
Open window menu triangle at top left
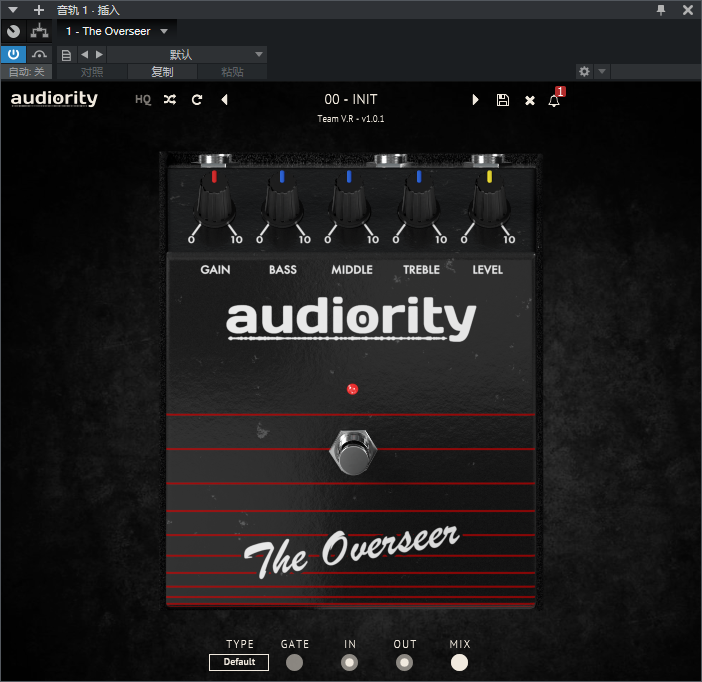[13, 10]
